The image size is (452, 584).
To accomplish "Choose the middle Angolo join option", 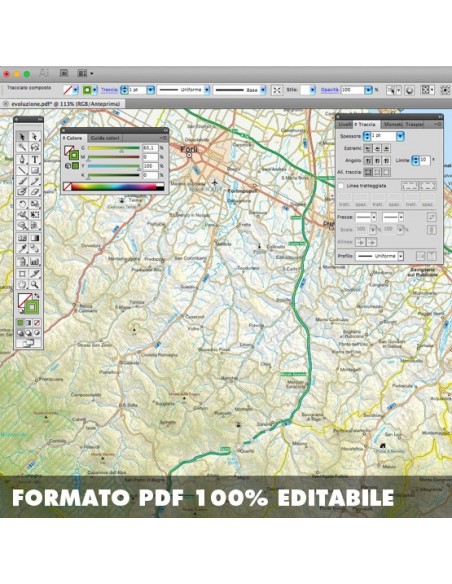I will click(x=377, y=161).
